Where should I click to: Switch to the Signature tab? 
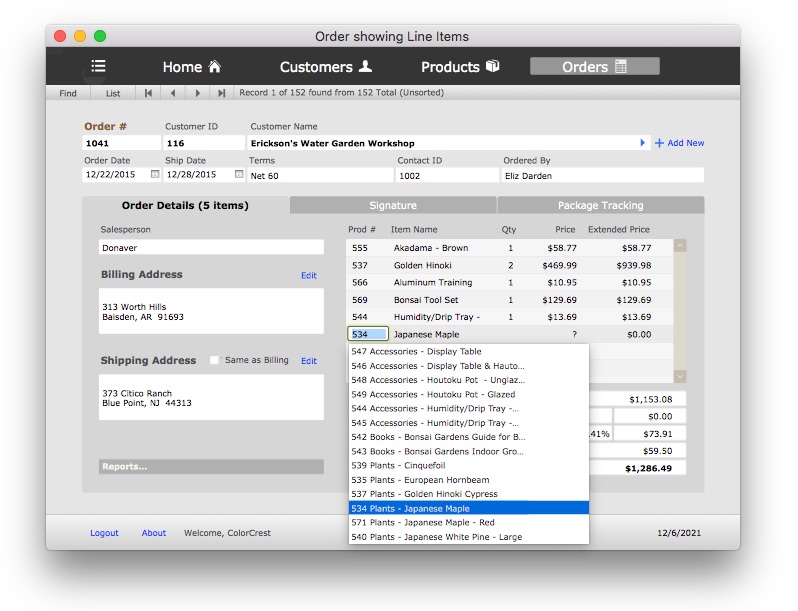(x=393, y=206)
